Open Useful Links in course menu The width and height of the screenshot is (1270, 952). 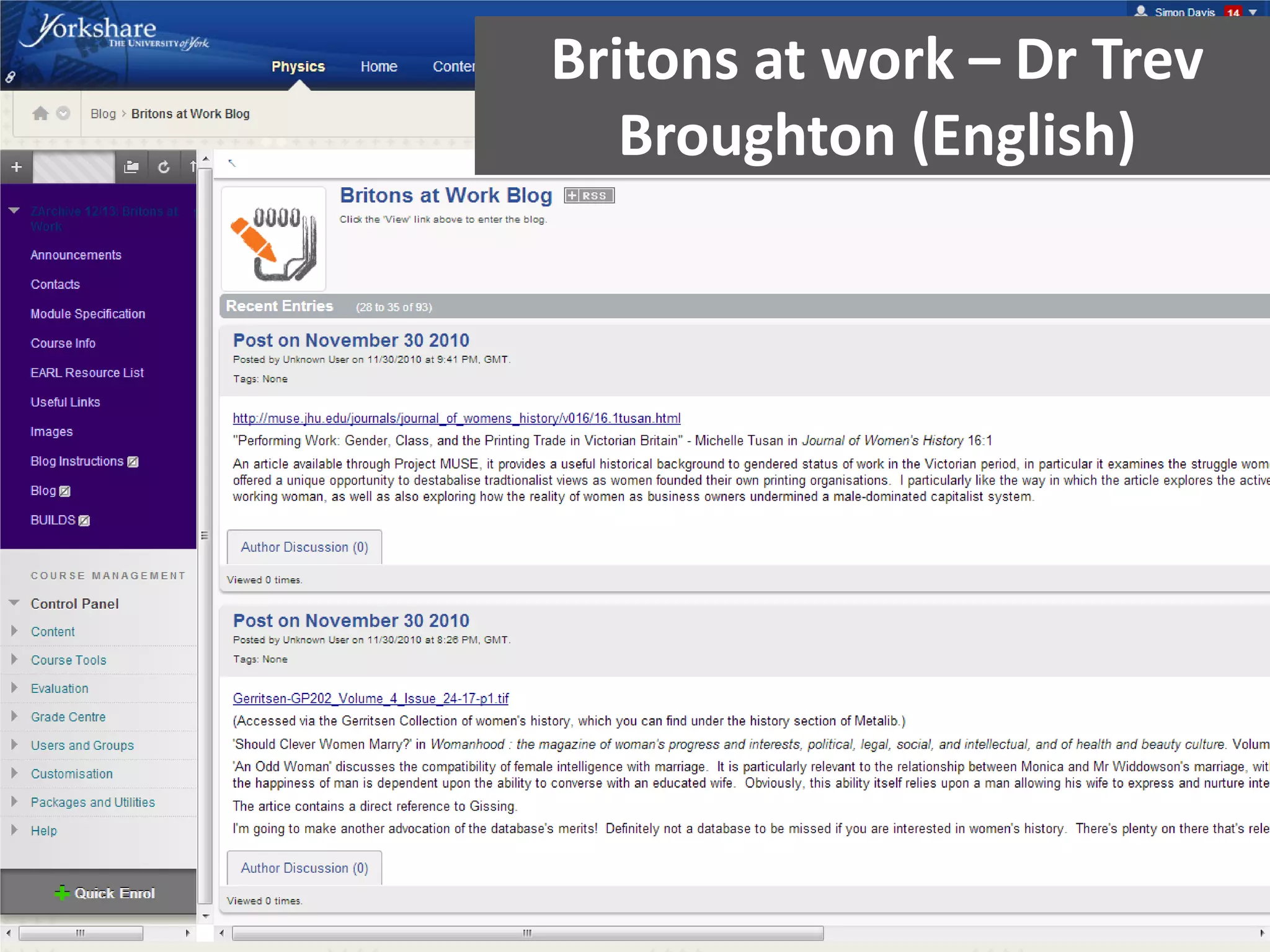65,402
